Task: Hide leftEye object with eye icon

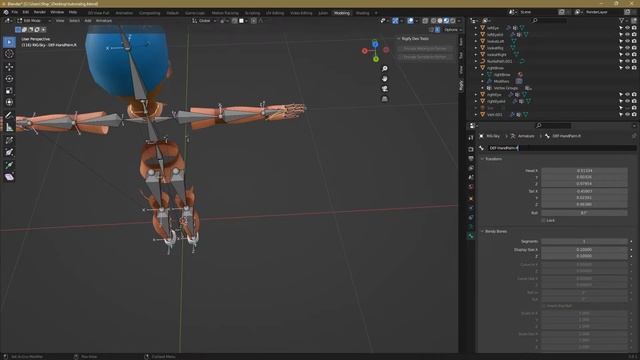Action: point(627,28)
